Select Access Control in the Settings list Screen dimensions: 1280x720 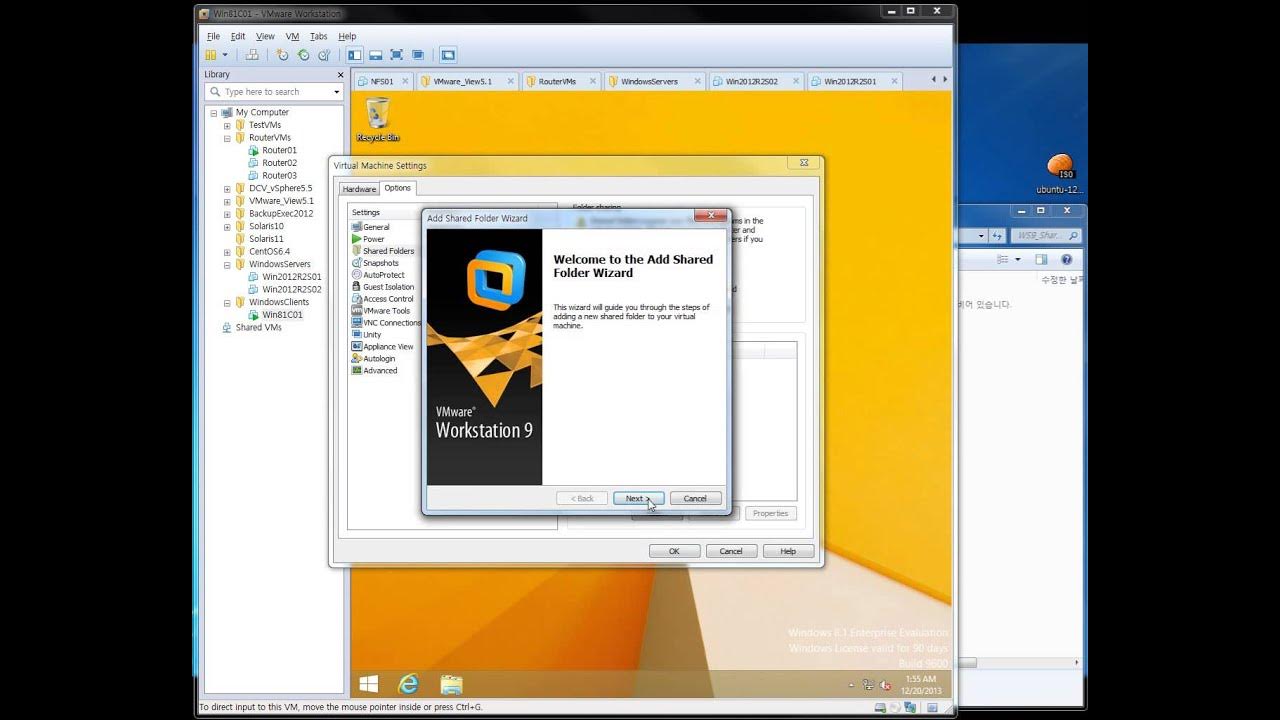388,299
